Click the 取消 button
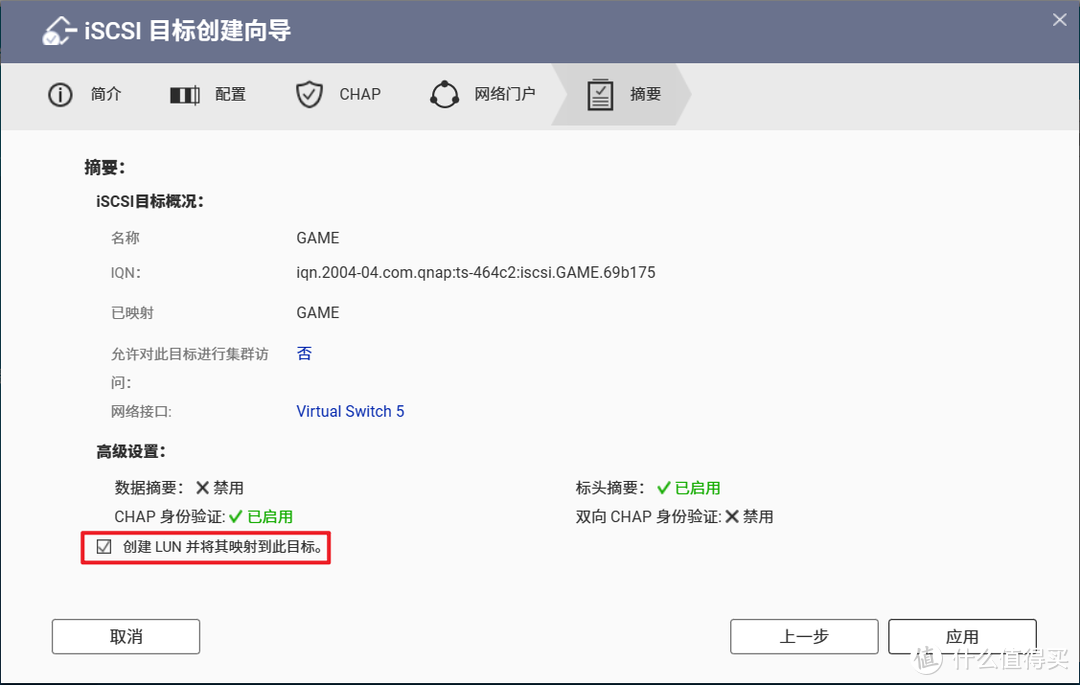The image size is (1080, 685). (125, 636)
